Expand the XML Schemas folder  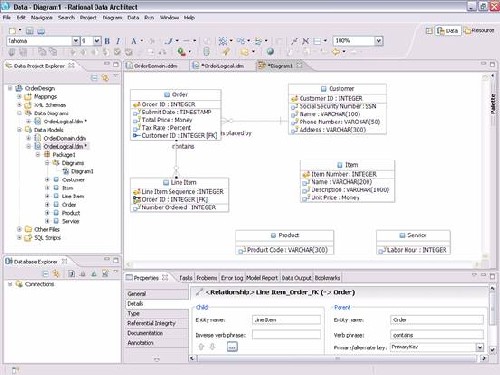19,105
